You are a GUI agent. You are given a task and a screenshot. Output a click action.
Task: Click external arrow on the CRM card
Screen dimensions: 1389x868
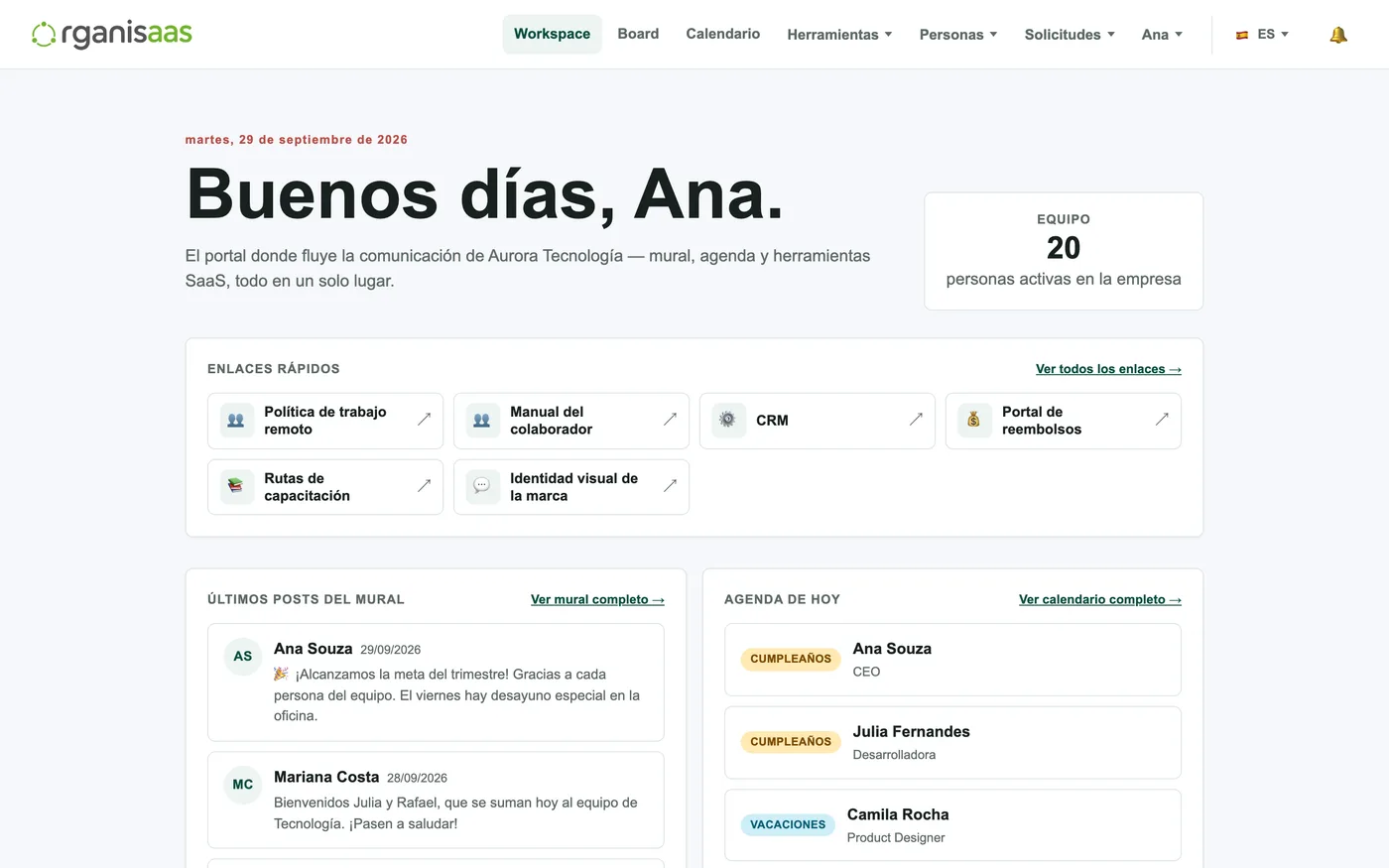pos(916,420)
